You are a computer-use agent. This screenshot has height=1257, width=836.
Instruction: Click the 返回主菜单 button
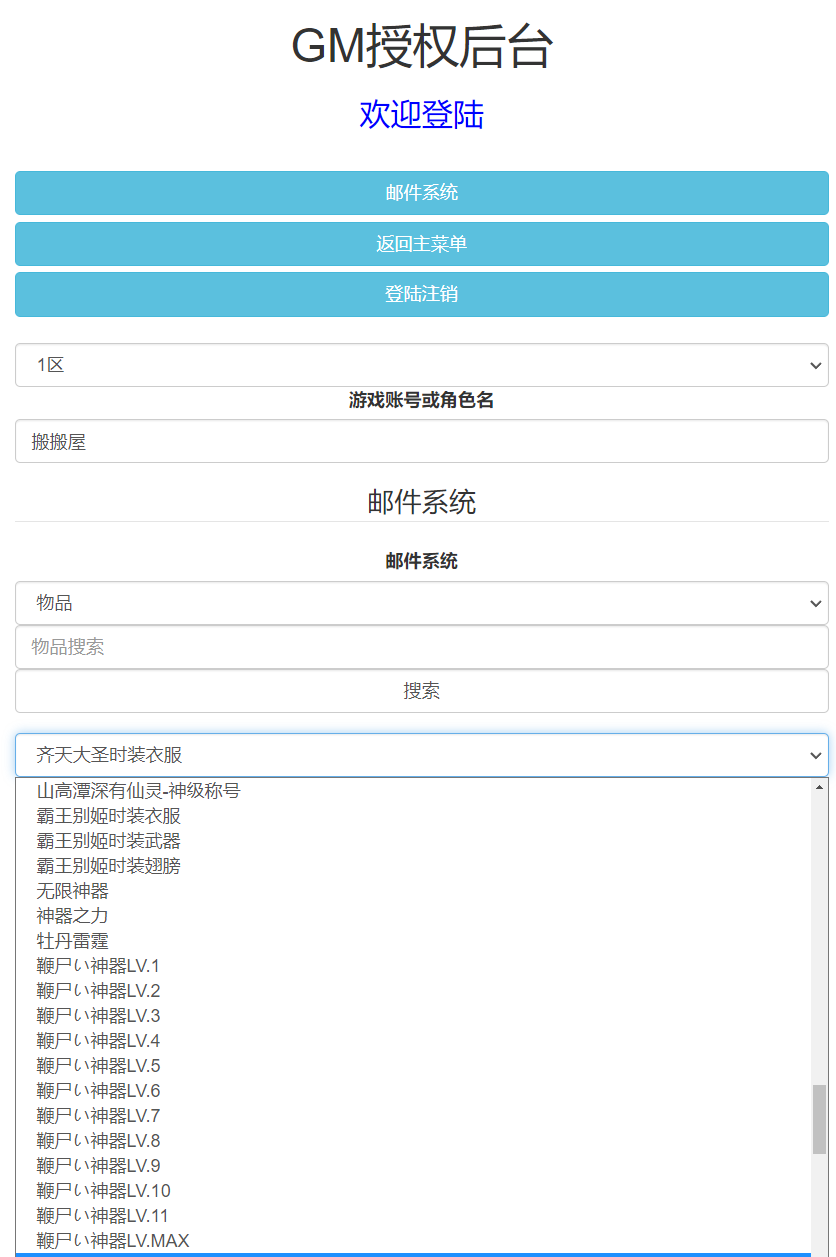click(421, 244)
